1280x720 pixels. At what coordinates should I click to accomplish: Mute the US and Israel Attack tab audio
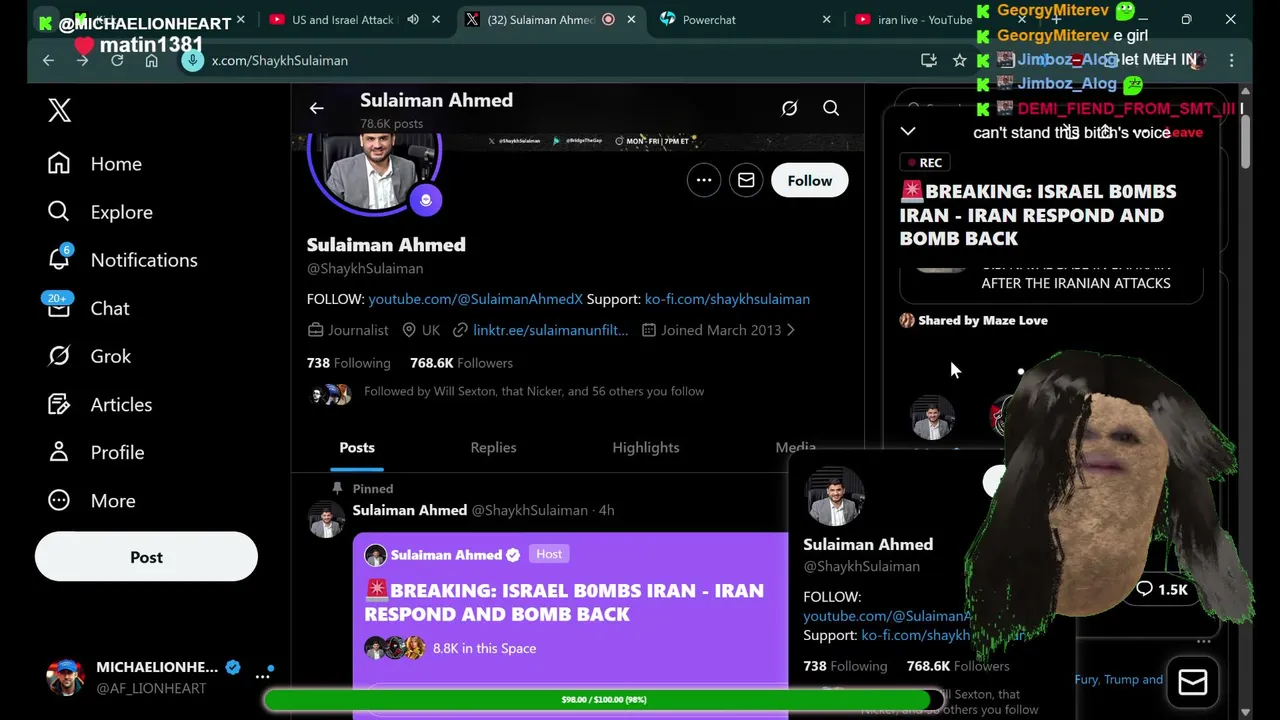413,20
